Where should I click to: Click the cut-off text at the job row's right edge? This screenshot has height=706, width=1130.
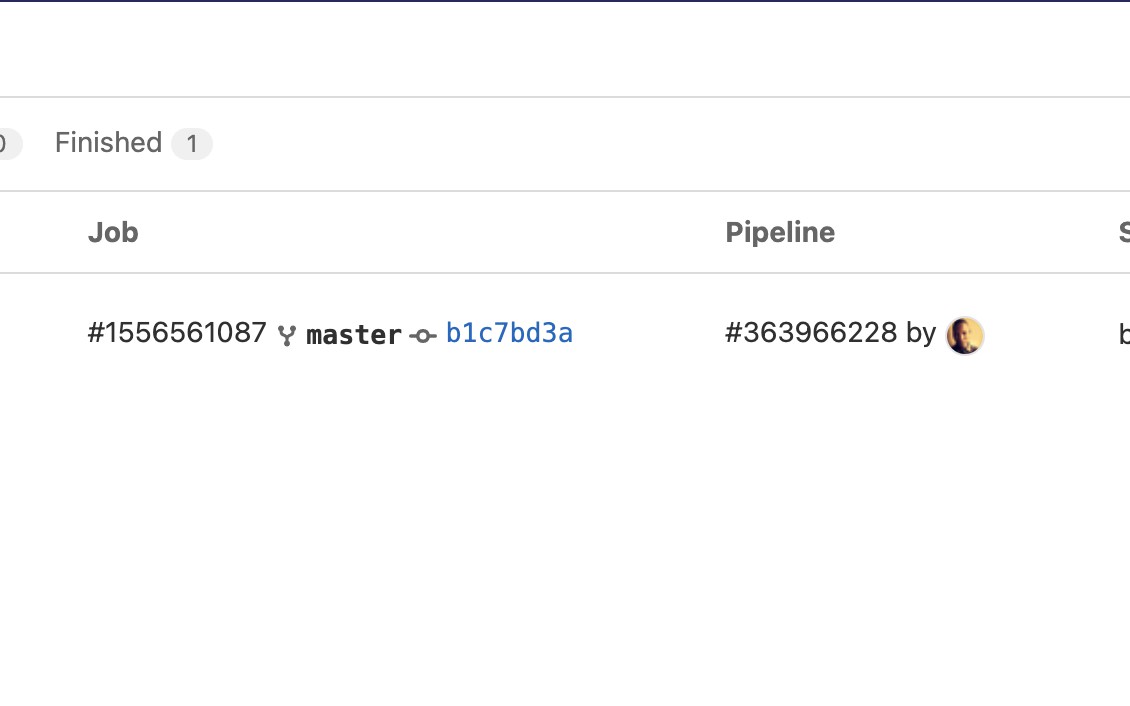click(1123, 334)
